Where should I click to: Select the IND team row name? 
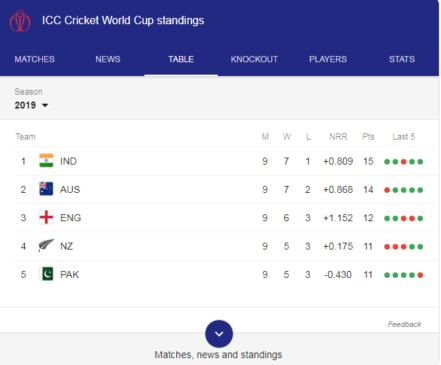pyautogui.click(x=68, y=161)
